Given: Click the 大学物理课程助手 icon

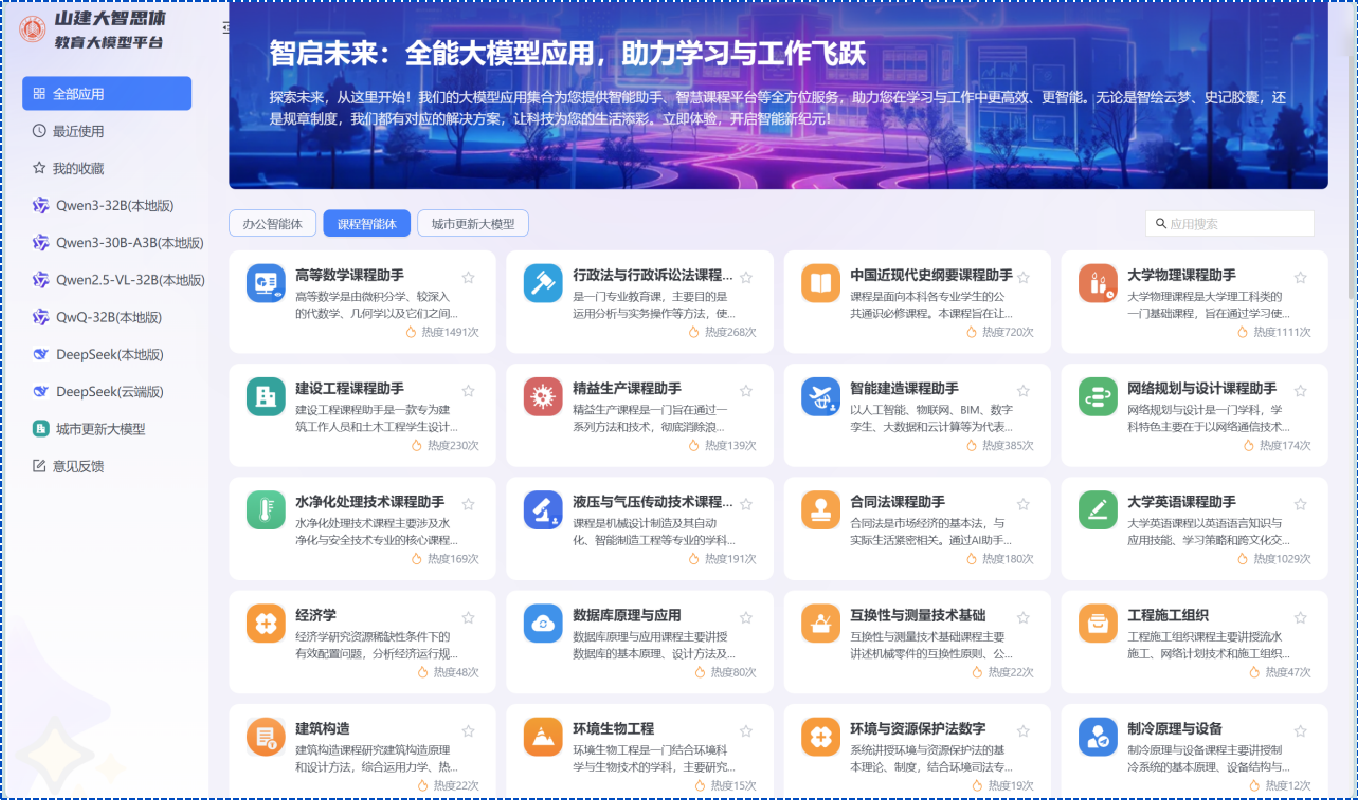Looking at the screenshot, I should click(x=1098, y=284).
